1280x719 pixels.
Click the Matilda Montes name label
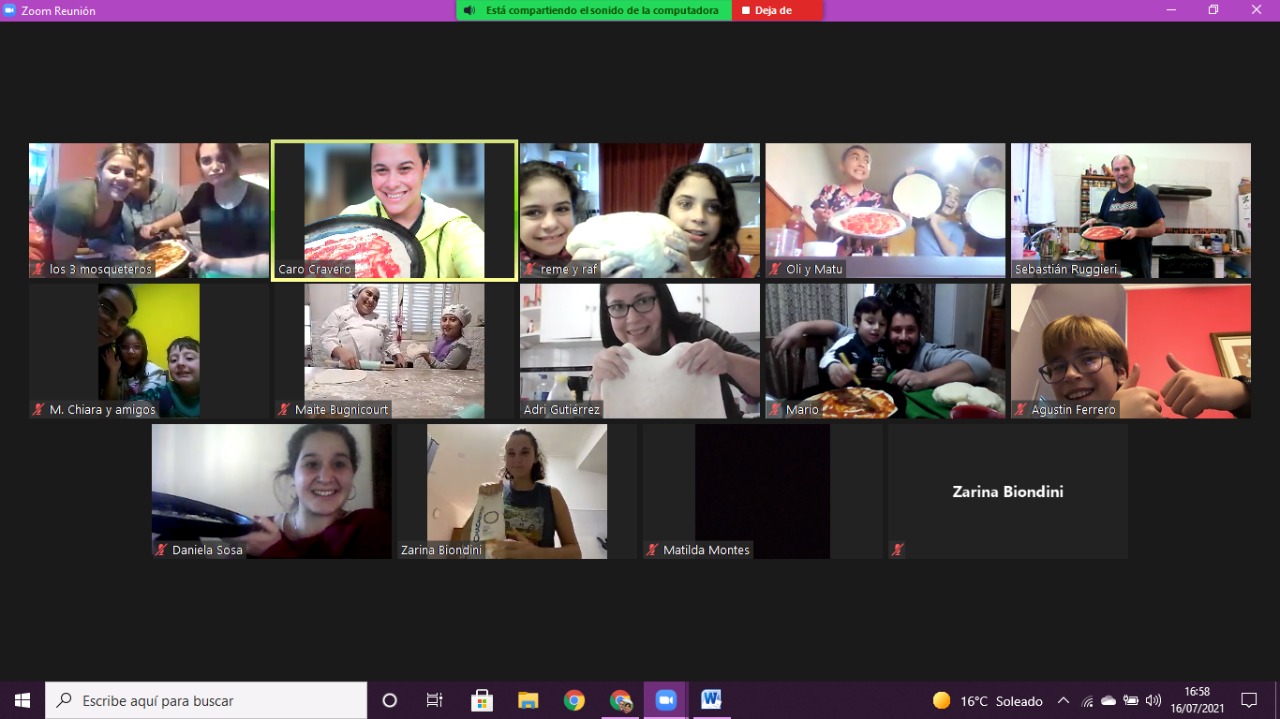pos(706,550)
